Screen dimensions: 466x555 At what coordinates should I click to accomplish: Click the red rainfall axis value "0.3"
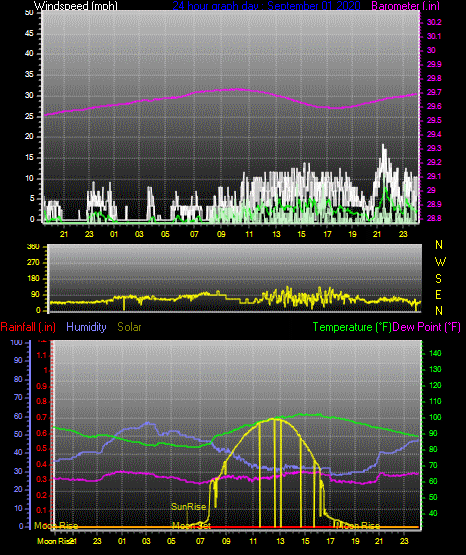[42, 479]
